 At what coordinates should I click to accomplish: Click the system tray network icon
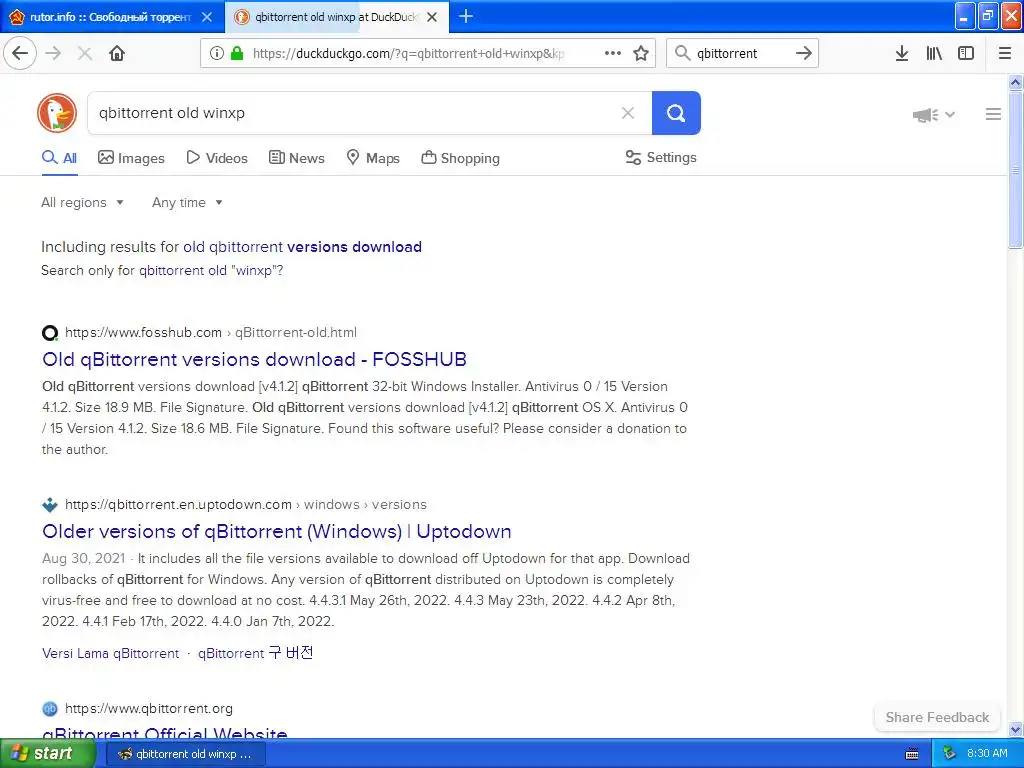(x=949, y=754)
